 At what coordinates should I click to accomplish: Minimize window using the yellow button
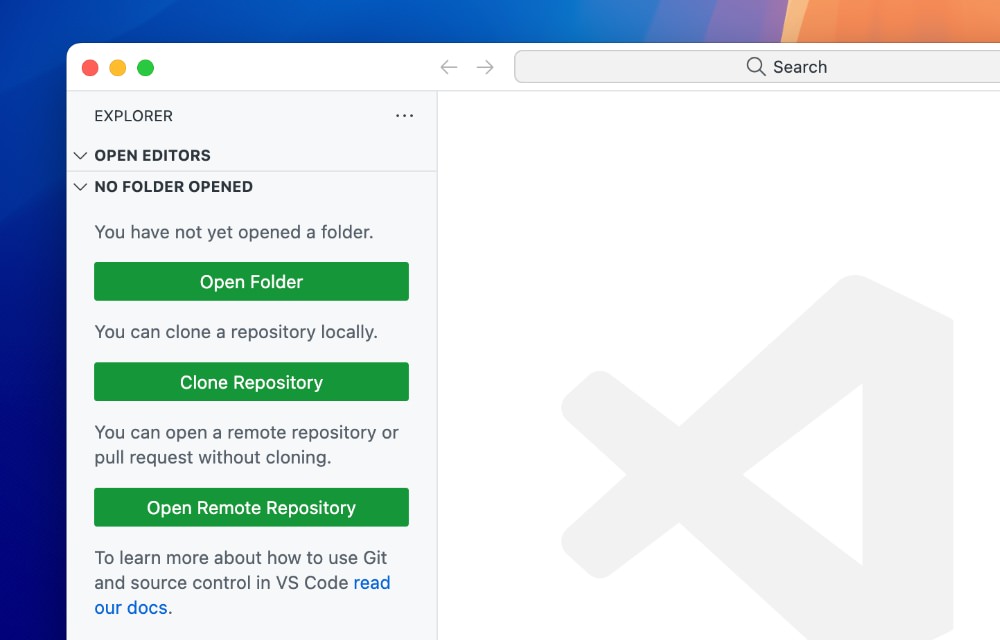pos(117,68)
